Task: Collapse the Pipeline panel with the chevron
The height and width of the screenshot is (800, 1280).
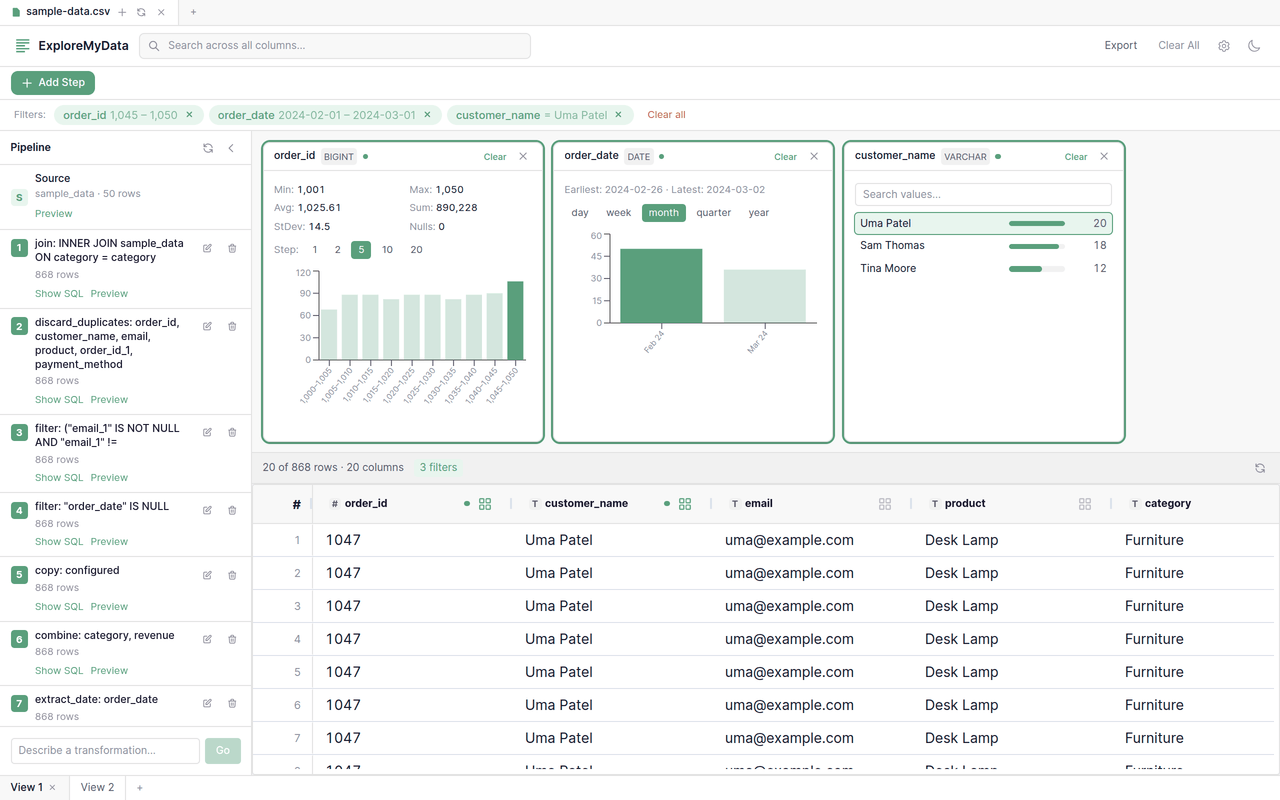Action: pos(231,147)
